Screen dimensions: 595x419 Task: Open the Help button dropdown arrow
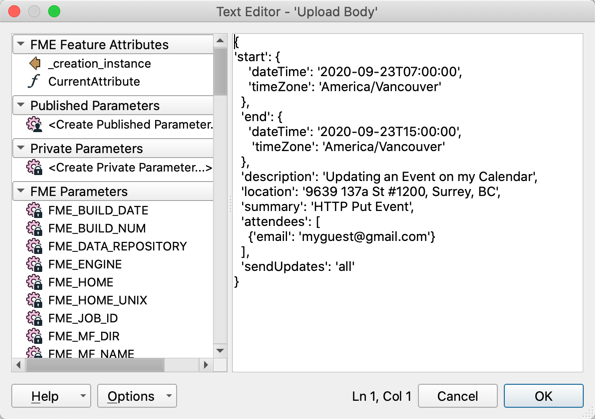pos(83,396)
